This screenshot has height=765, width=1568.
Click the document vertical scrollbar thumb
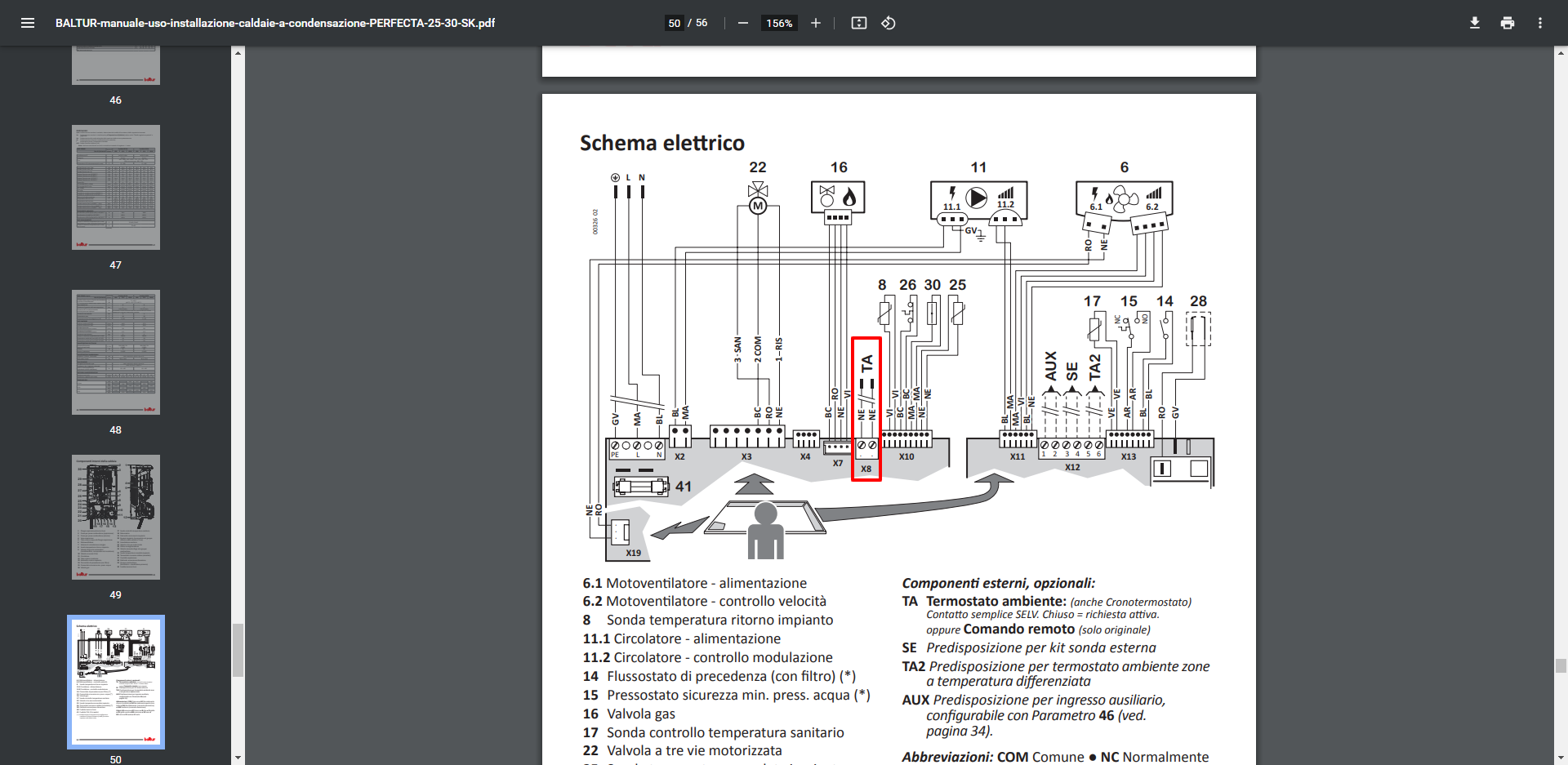tap(1561, 665)
